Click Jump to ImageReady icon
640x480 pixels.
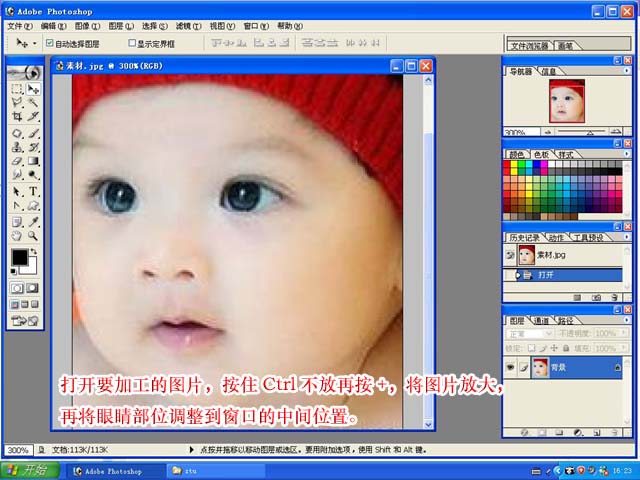coord(24,321)
